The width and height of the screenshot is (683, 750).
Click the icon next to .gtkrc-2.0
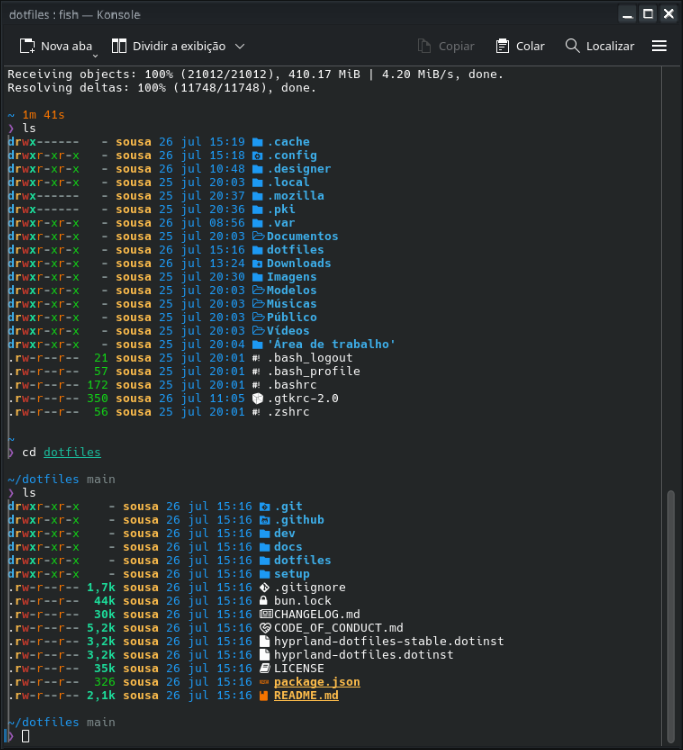tap(257, 398)
